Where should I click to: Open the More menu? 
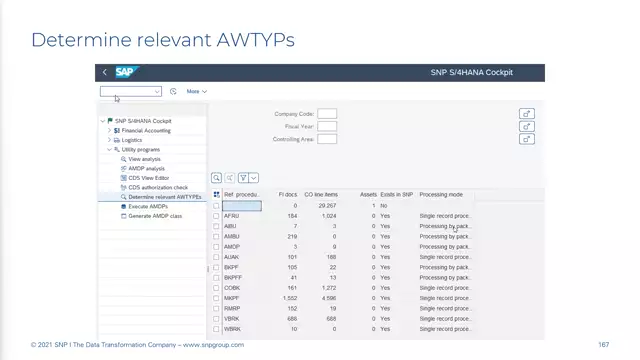(x=197, y=91)
